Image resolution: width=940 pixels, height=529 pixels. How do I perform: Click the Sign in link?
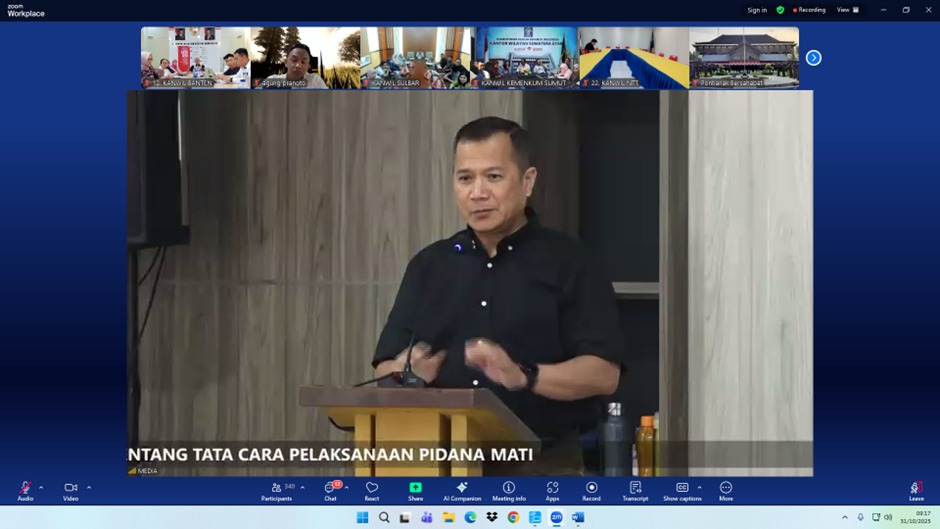pyautogui.click(x=757, y=10)
